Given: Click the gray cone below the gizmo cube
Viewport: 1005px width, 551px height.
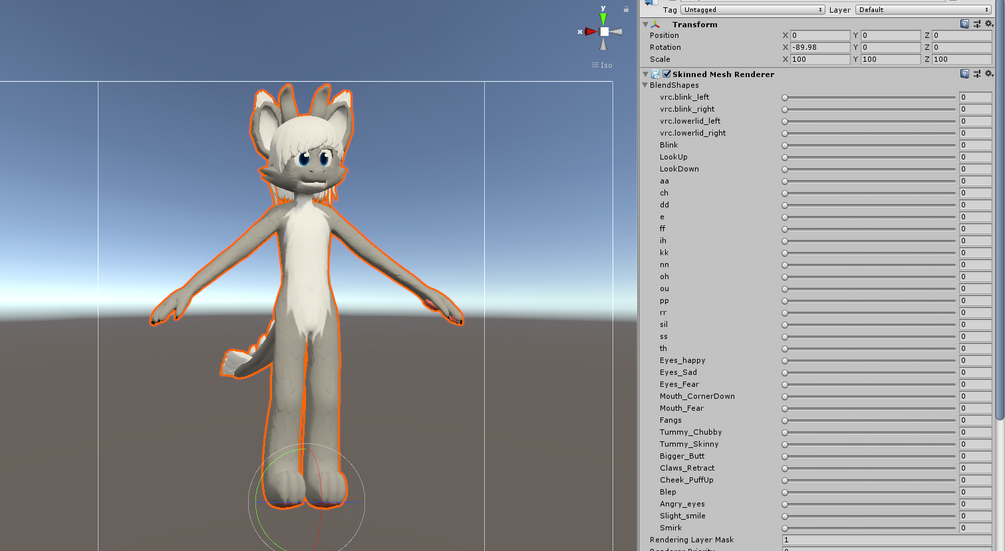Looking at the screenshot, I should (x=603, y=44).
